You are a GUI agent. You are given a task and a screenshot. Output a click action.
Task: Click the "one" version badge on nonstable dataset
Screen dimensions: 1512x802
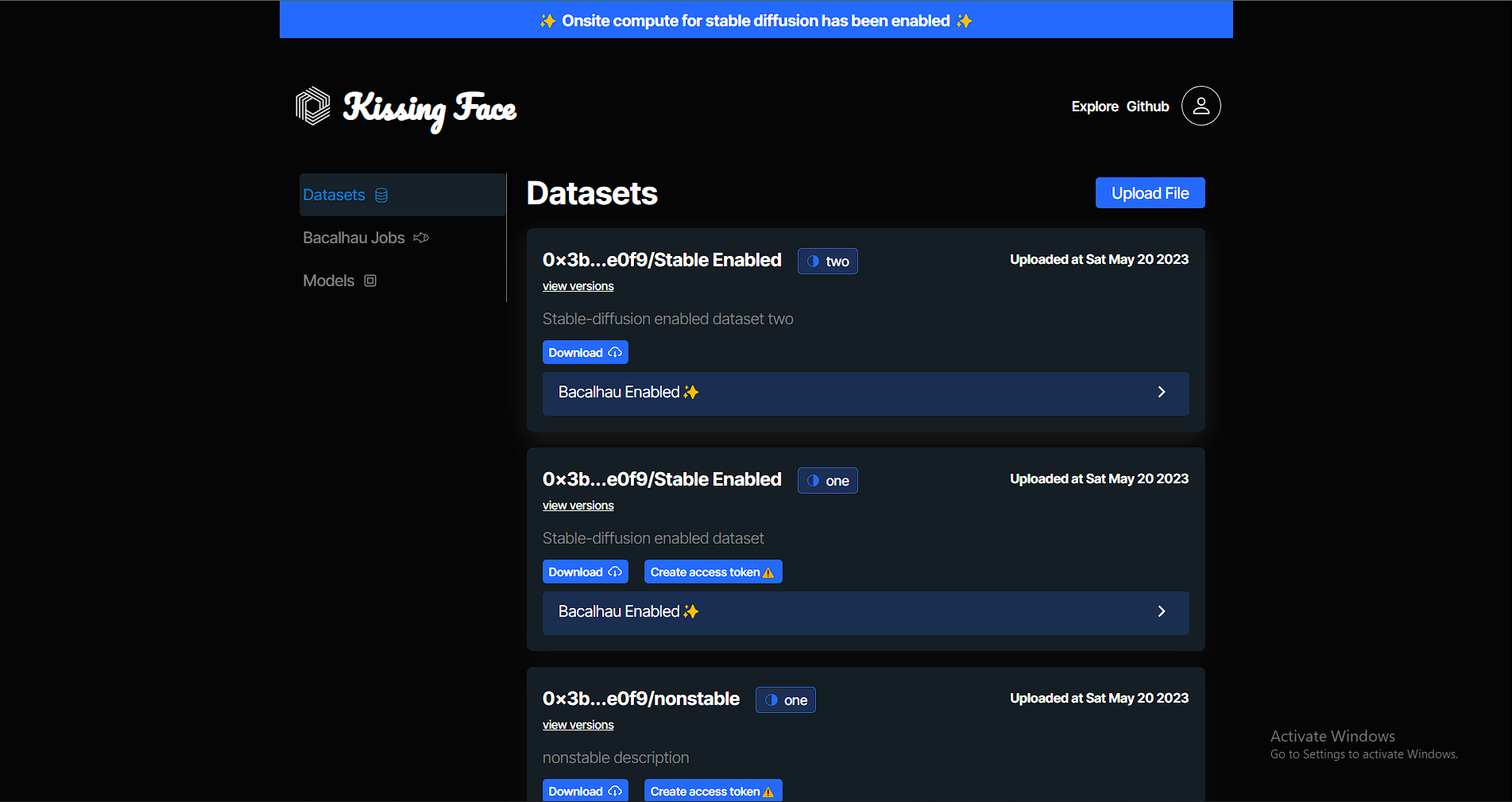(x=785, y=700)
